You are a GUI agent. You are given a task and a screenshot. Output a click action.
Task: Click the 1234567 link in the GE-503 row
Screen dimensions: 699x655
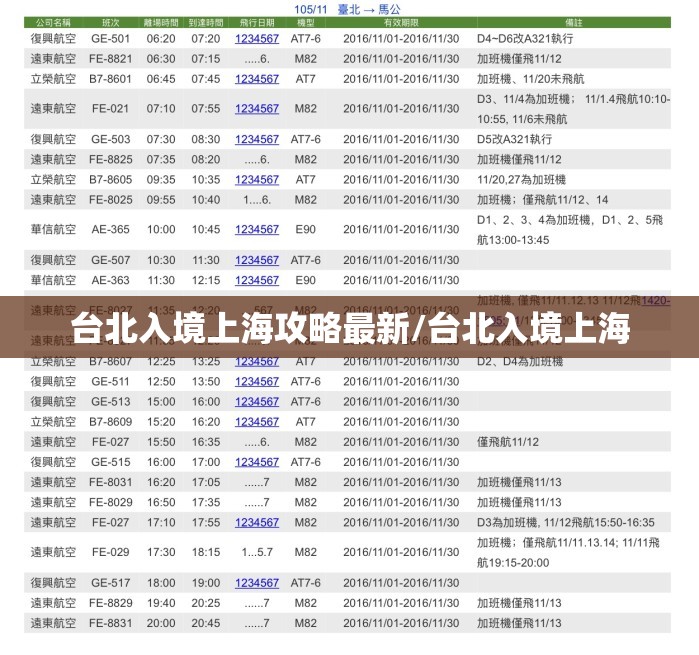pyautogui.click(x=257, y=140)
